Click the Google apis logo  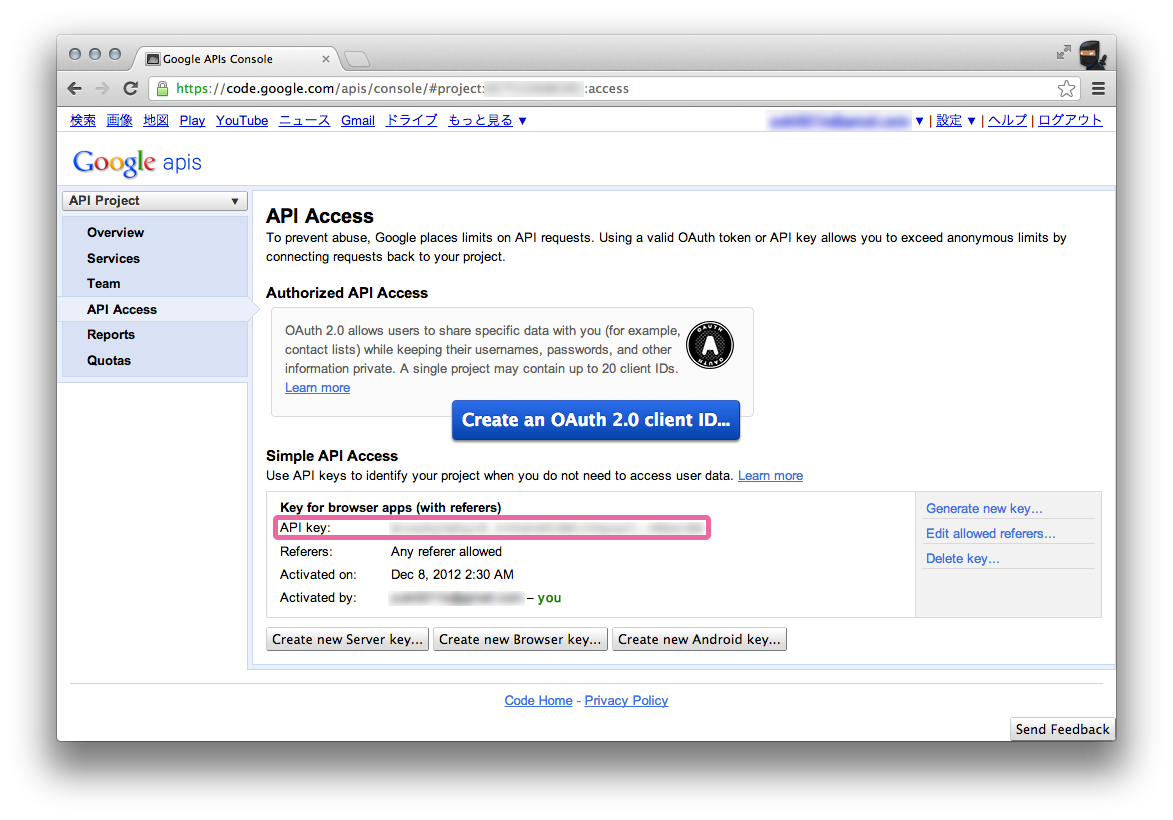137,162
